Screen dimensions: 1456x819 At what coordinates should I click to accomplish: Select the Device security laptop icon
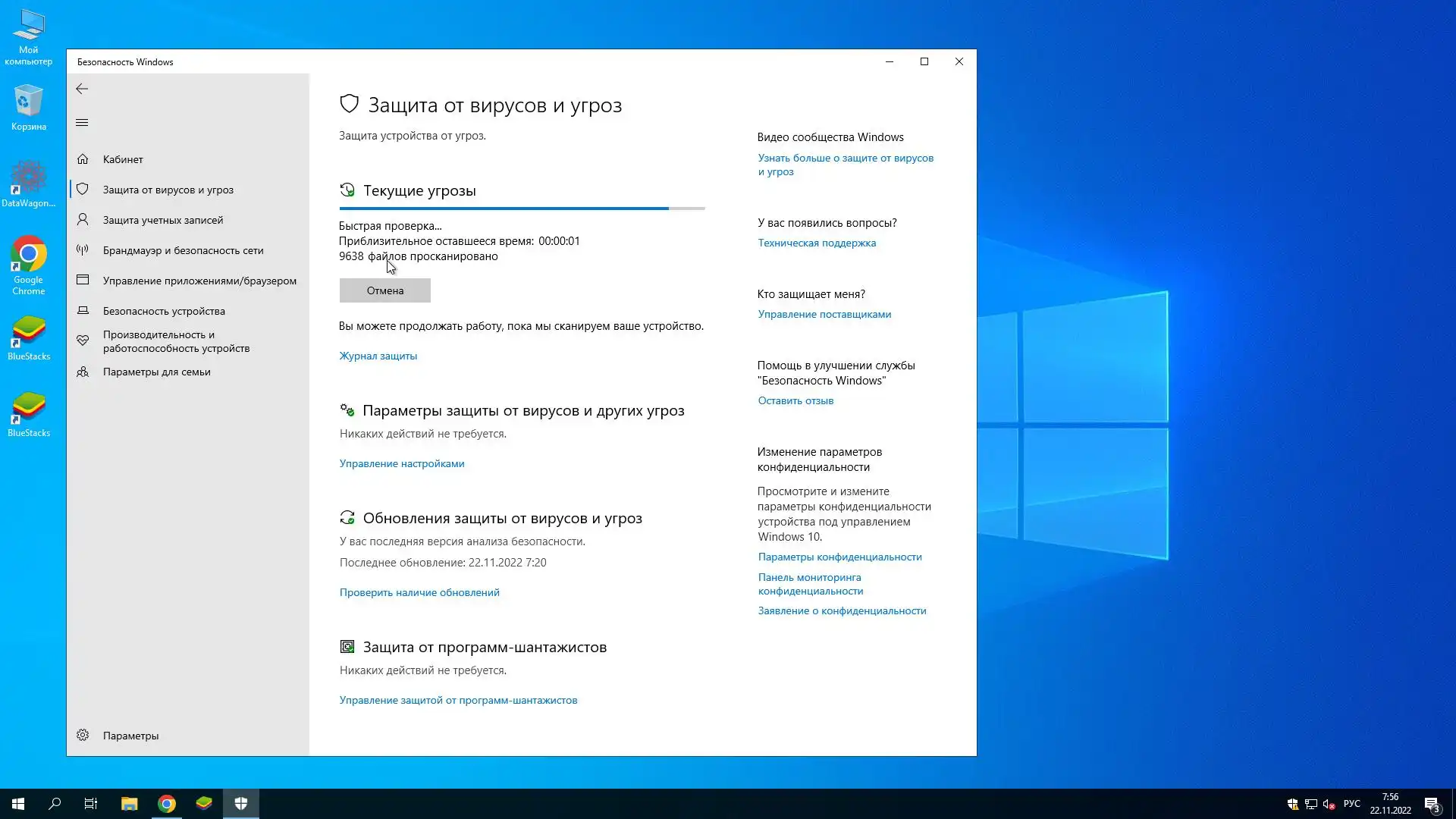[x=83, y=311]
